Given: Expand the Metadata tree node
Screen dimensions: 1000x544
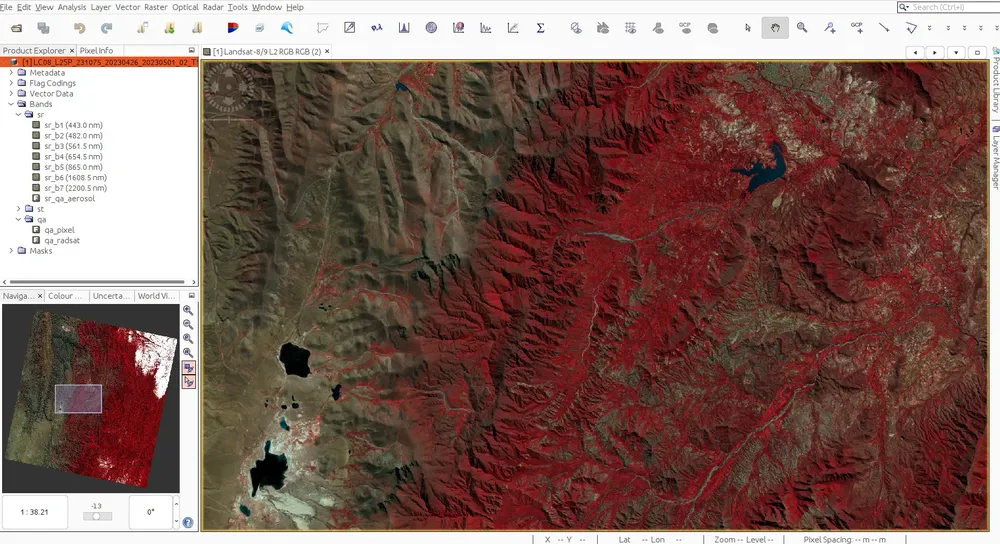Looking at the screenshot, I should point(11,73).
